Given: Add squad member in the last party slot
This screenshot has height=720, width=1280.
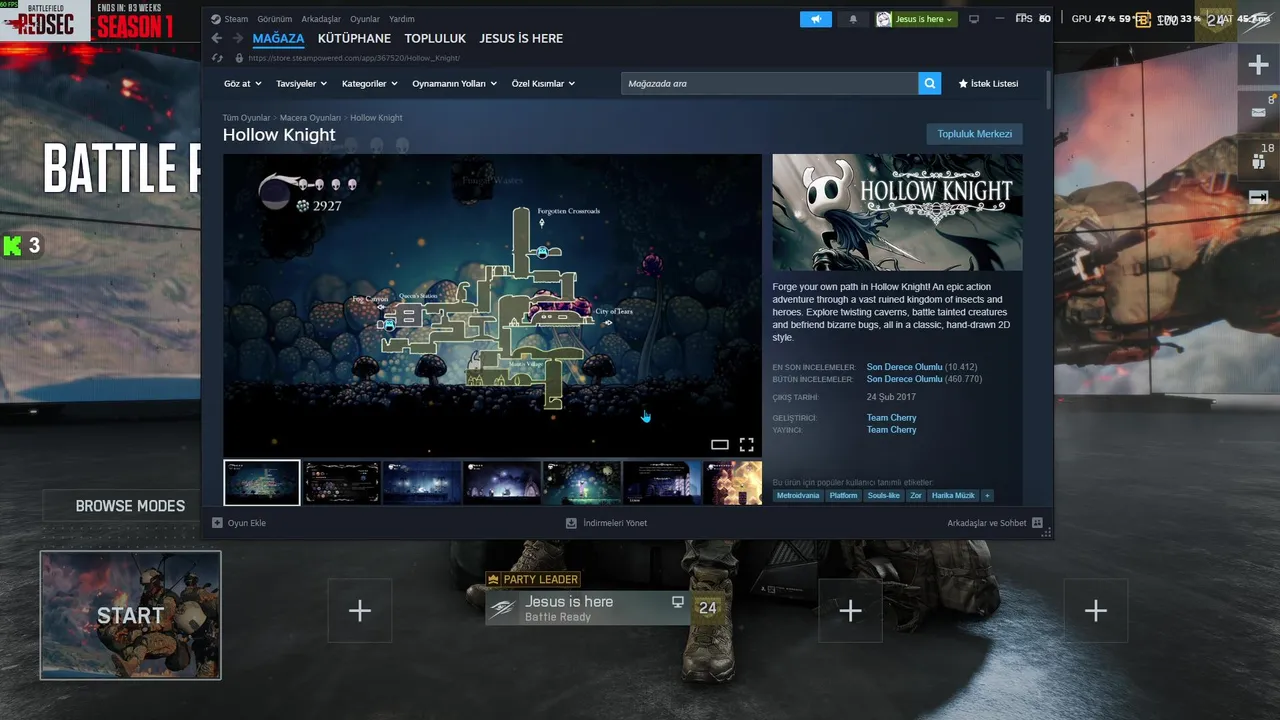Looking at the screenshot, I should click(x=1096, y=611).
